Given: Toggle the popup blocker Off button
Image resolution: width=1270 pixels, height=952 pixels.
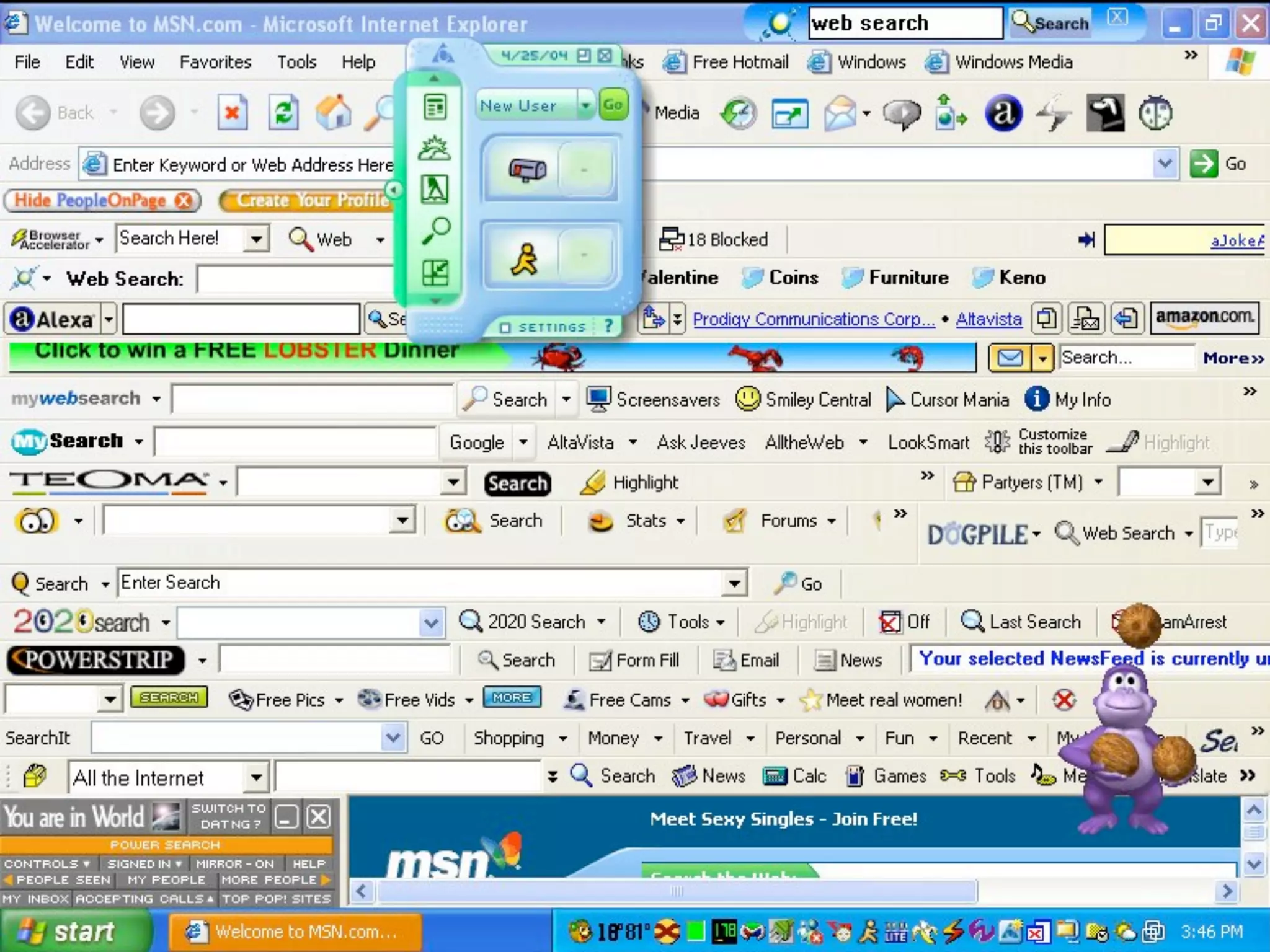Looking at the screenshot, I should click(905, 622).
